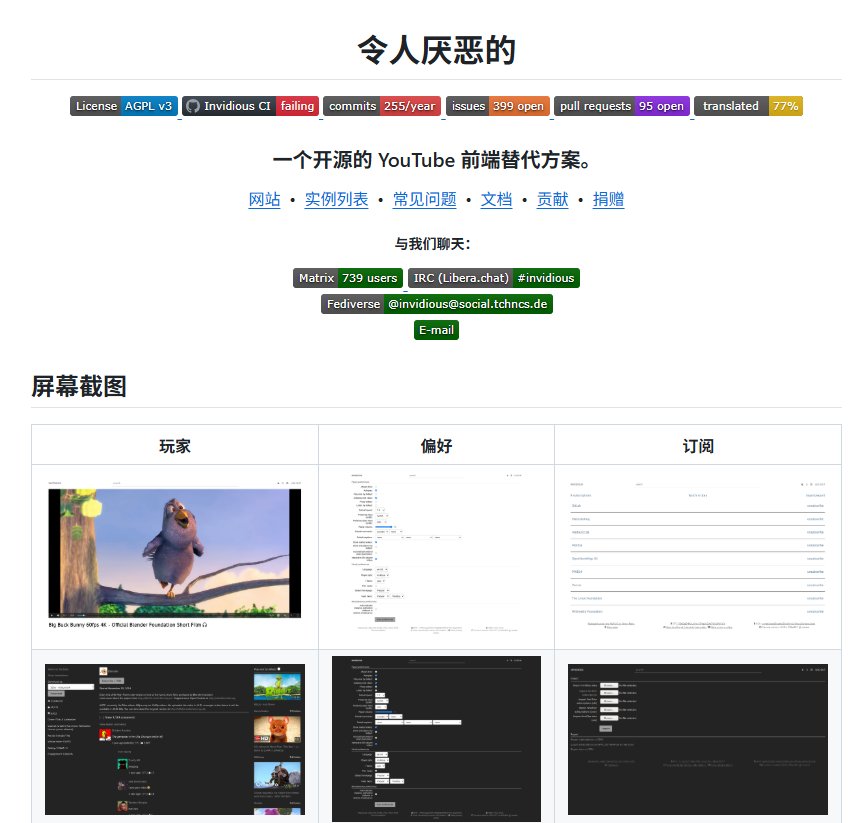This screenshot has width=863, height=823.
Task: Open the light-theme preferences screenshot
Action: click(x=436, y=553)
